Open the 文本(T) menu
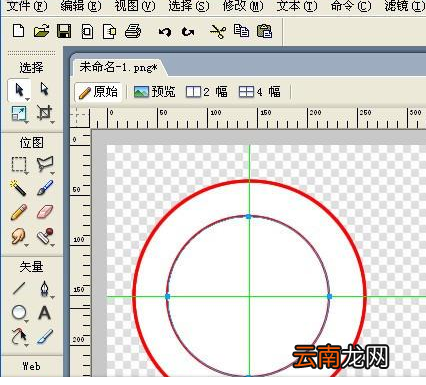Screen dimensions: 426x385 point(297,6)
